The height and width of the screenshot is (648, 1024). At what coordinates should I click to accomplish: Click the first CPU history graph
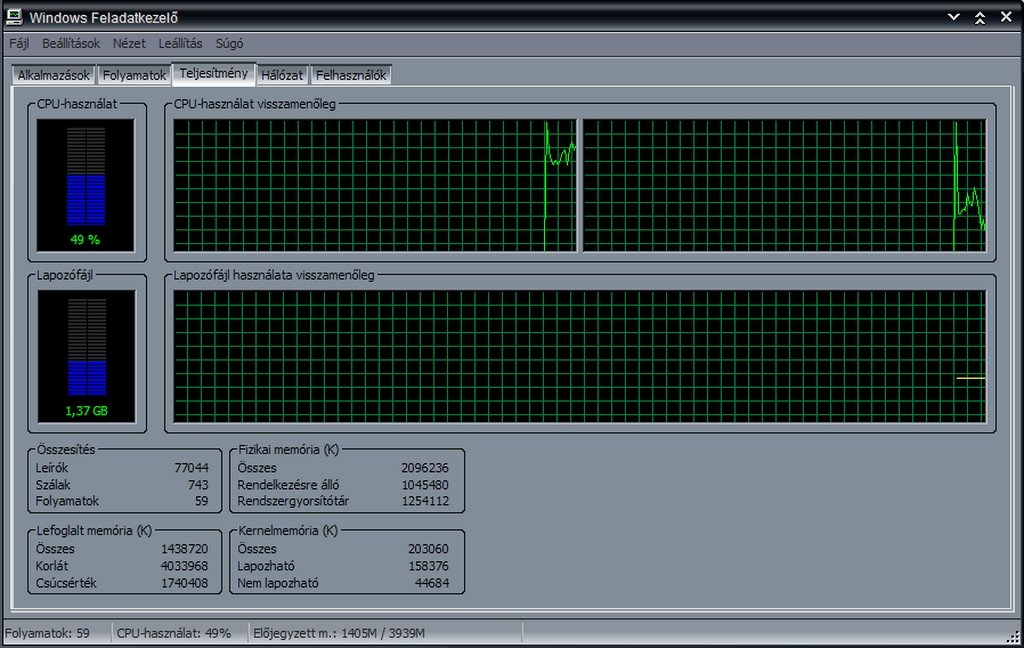pos(375,185)
